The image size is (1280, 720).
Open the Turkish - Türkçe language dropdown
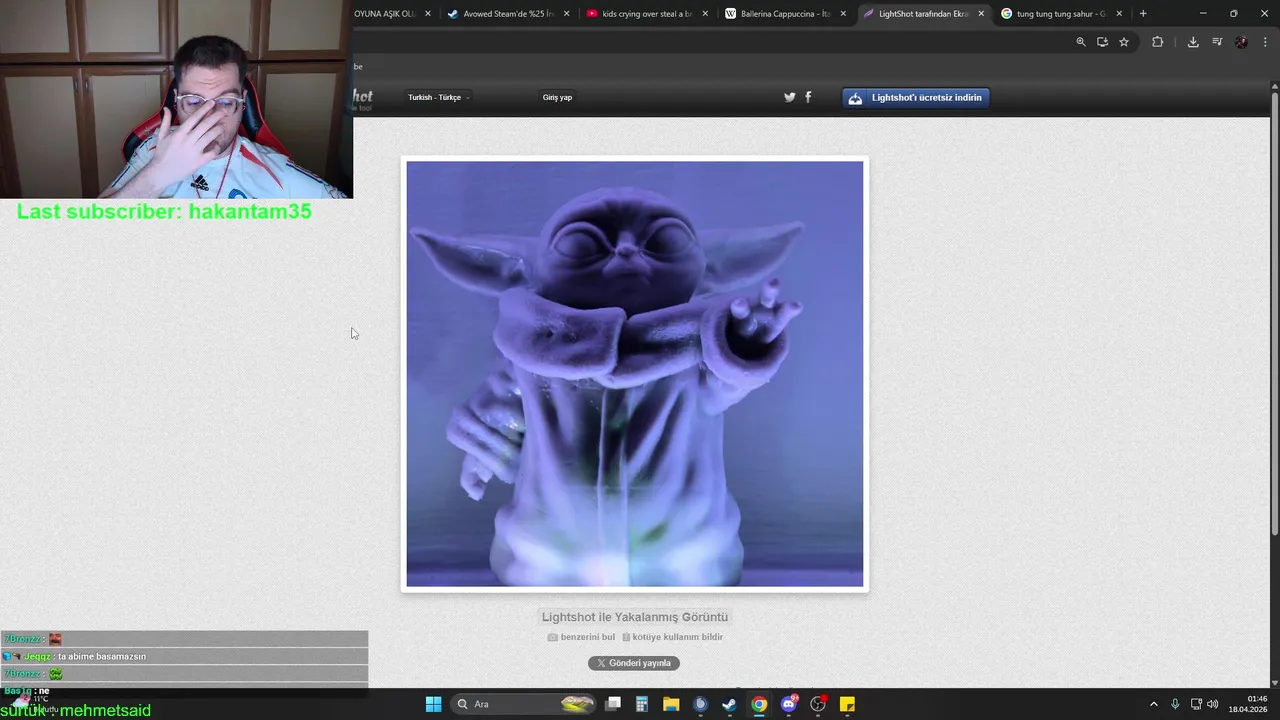point(438,97)
